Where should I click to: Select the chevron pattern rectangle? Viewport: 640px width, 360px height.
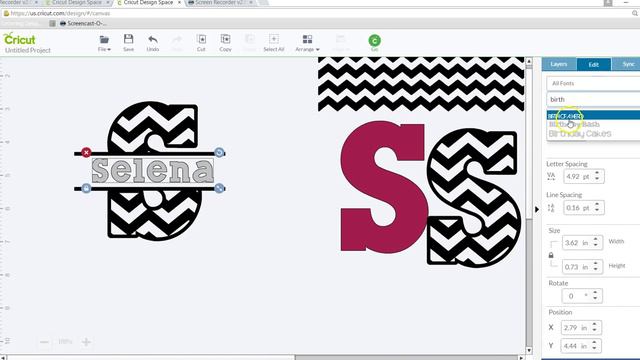(x=421, y=84)
